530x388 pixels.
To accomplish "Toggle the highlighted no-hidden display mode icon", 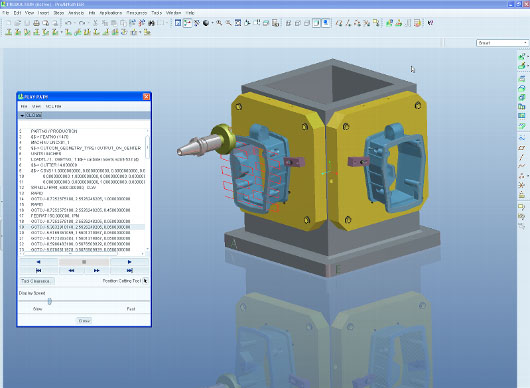I will pos(316,23).
